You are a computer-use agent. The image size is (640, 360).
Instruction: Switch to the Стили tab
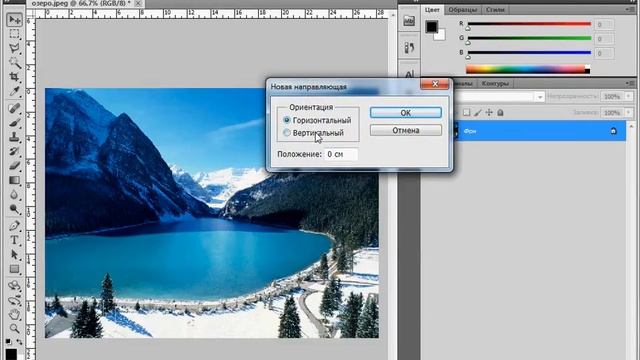click(495, 9)
